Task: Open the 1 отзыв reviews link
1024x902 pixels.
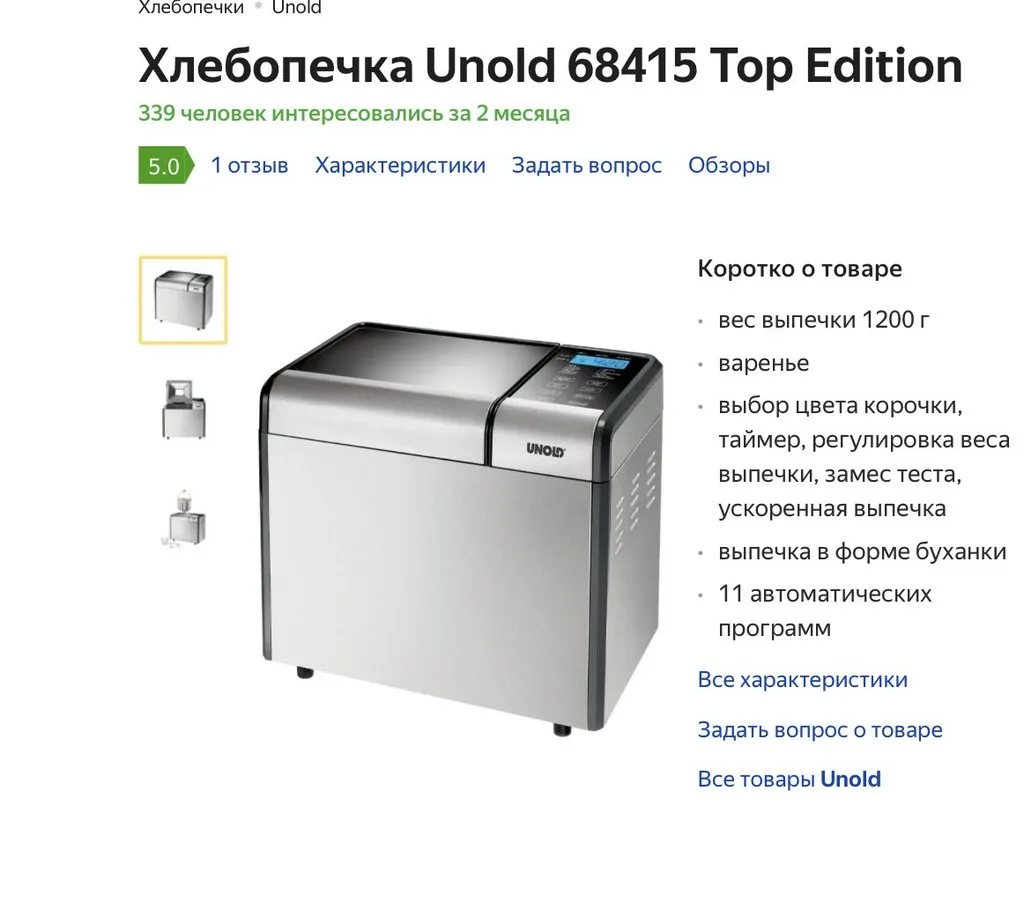Action: (x=249, y=165)
